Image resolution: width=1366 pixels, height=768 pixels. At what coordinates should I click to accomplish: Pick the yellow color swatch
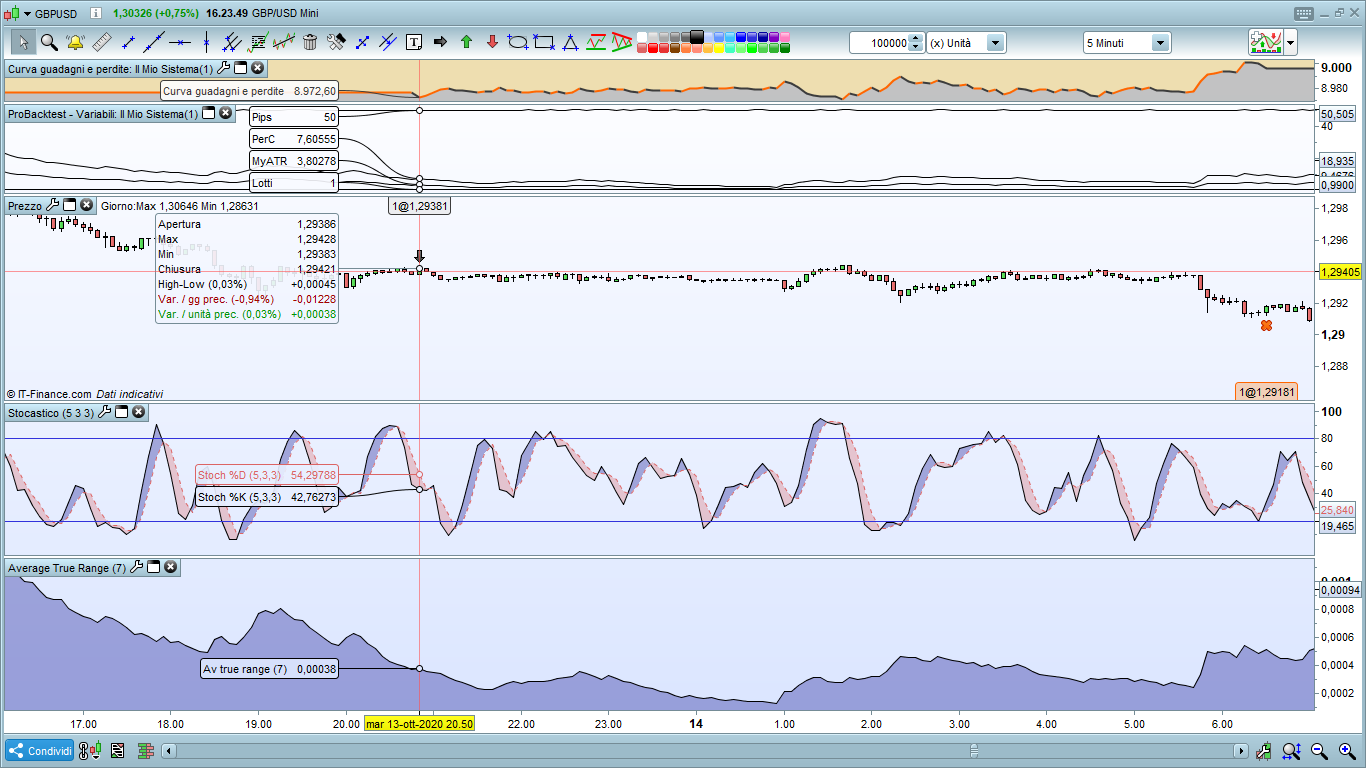coord(719,47)
